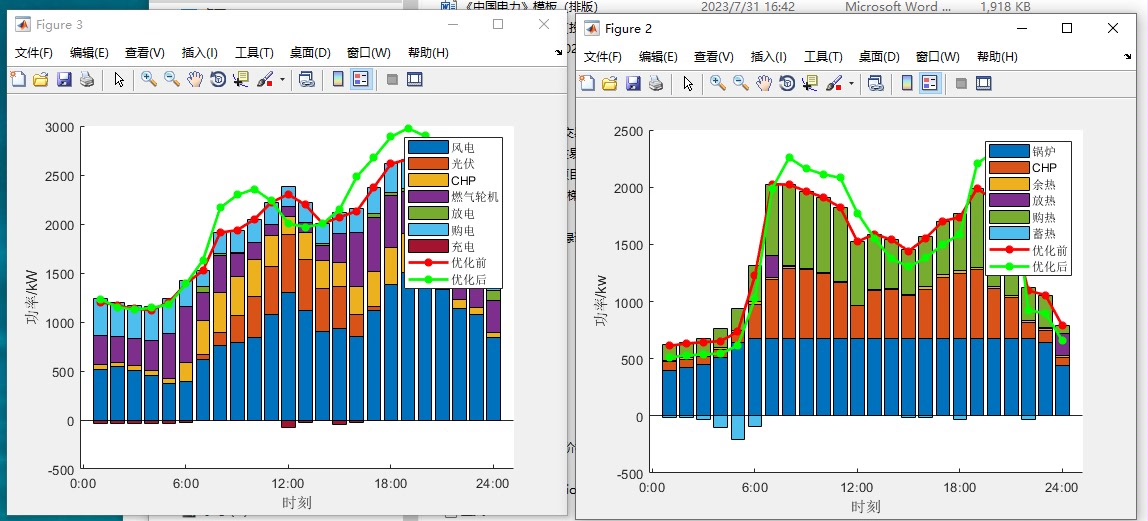1148x521 pixels.
Task: Open 桌面(D) menu in Figure 2
Action: 879,57
